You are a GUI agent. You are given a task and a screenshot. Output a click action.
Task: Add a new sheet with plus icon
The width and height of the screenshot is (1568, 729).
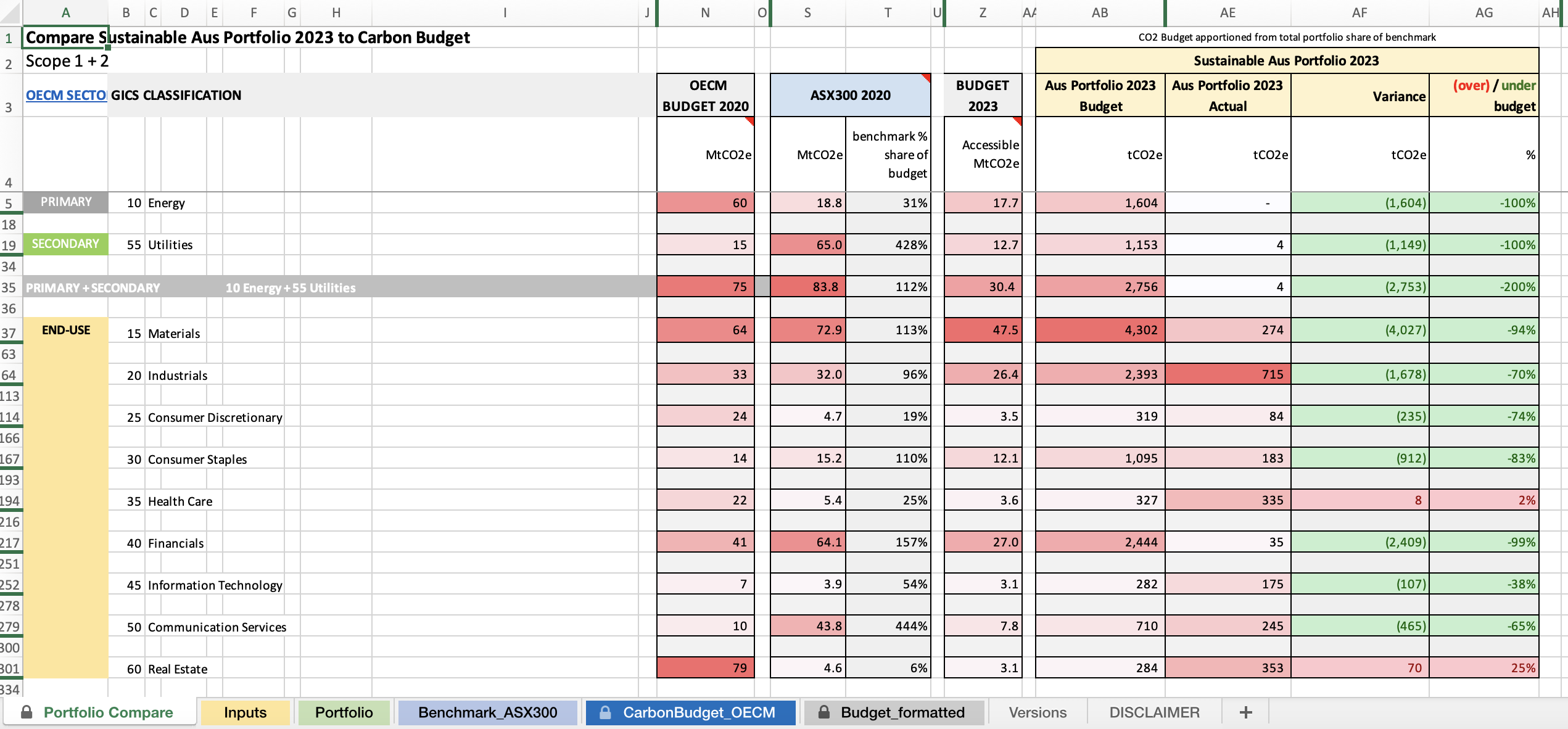(x=1245, y=712)
